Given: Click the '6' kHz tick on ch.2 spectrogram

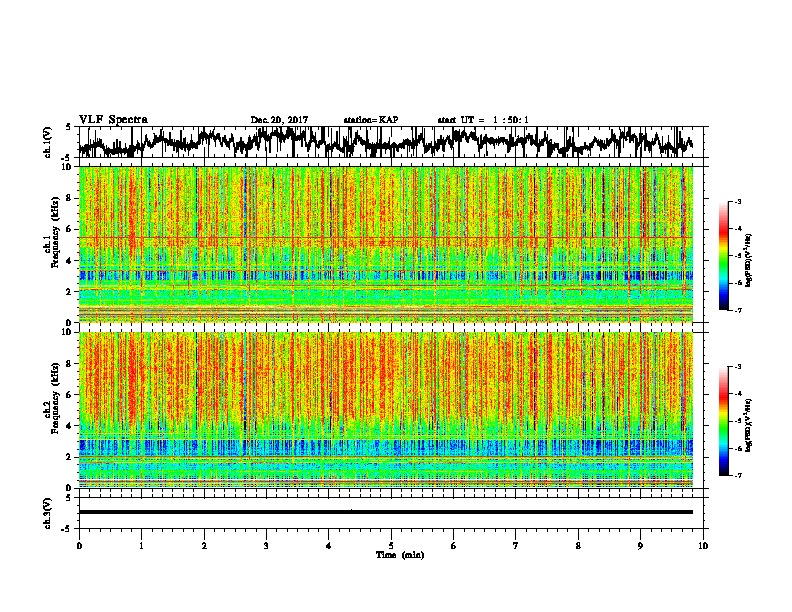Looking at the screenshot, I should click(x=70, y=394).
